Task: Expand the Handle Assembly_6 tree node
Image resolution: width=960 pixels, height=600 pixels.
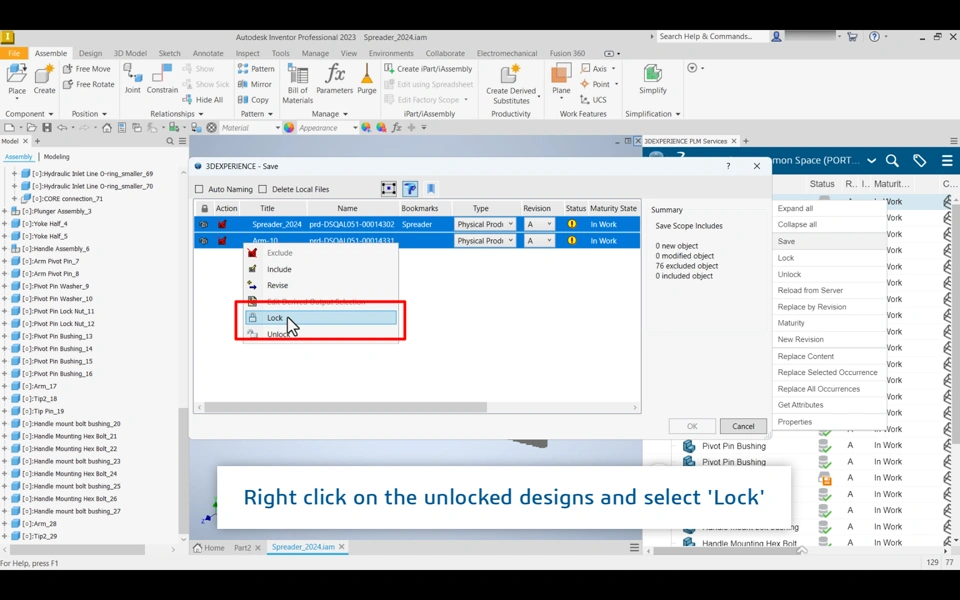Action: [5, 249]
